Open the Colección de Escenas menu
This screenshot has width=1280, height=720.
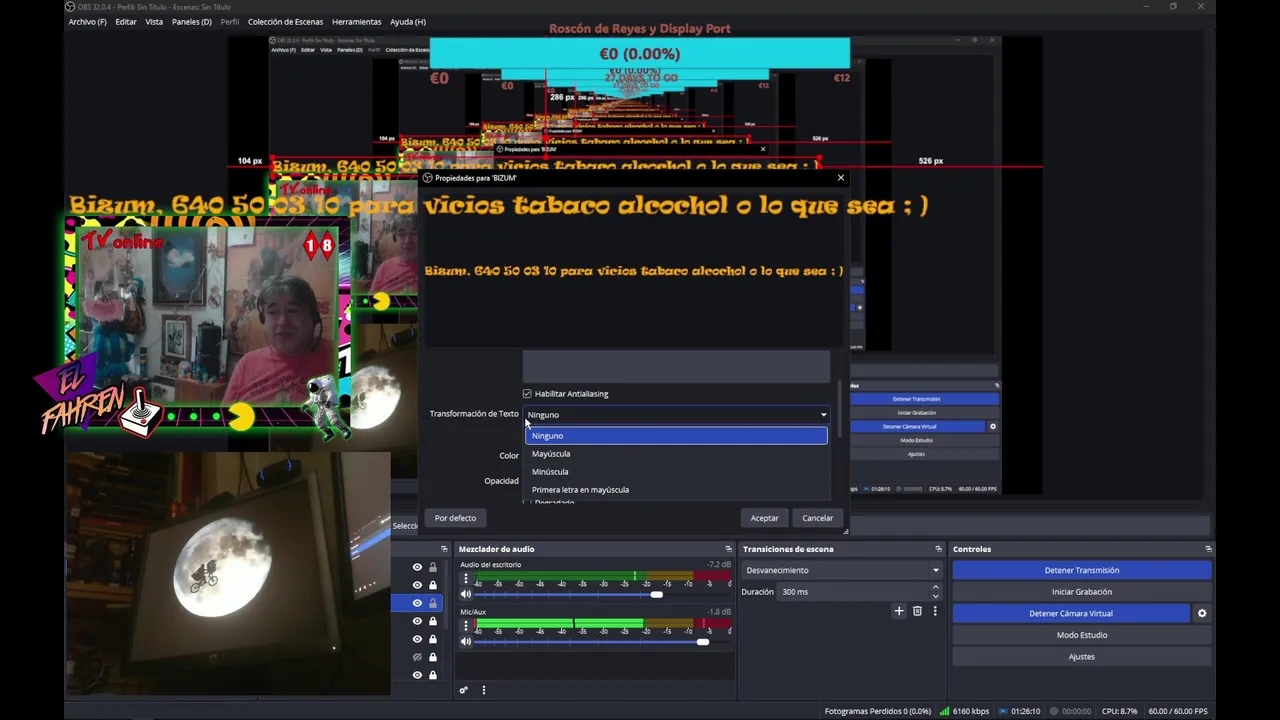(x=285, y=22)
